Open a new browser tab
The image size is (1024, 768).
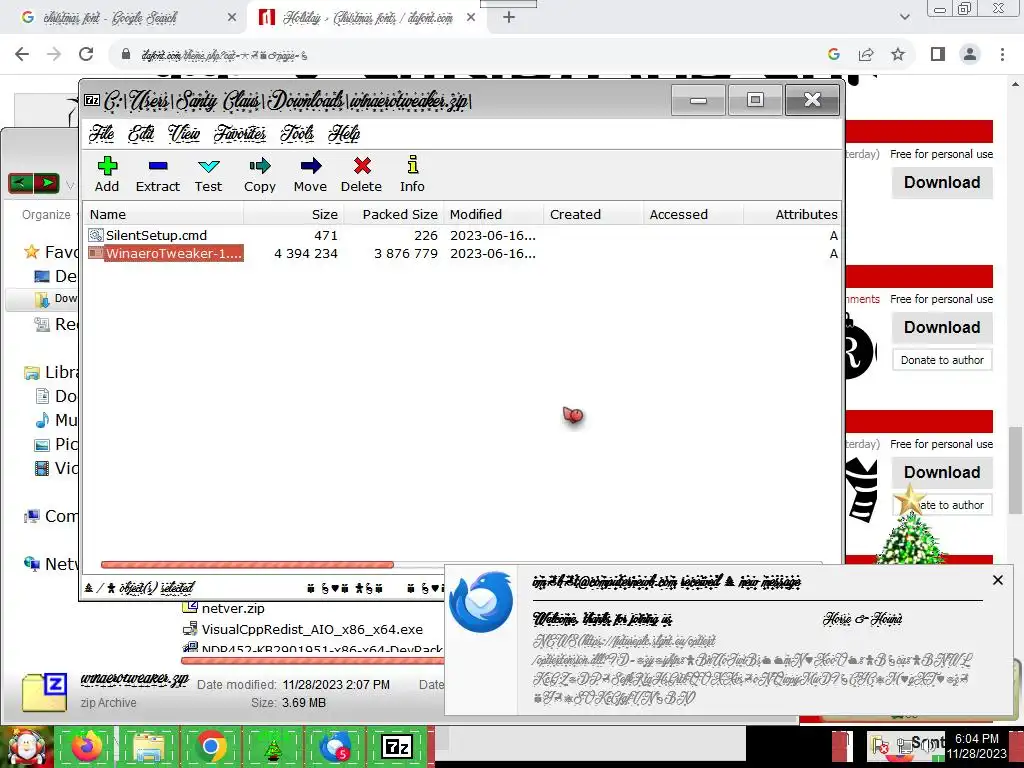pyautogui.click(x=509, y=18)
